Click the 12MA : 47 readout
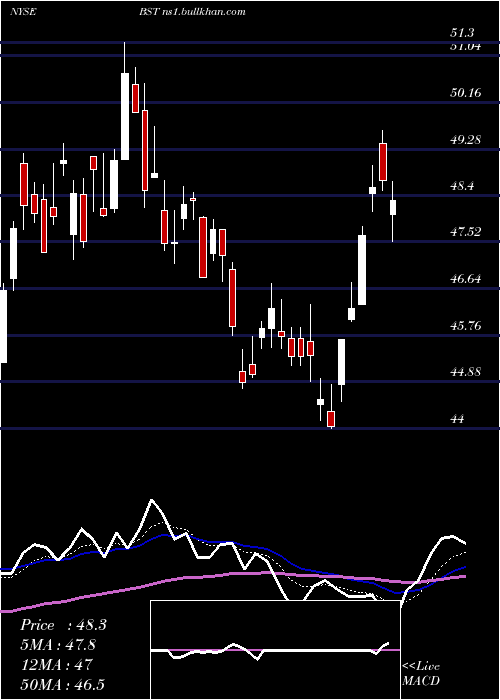 click(56, 664)
